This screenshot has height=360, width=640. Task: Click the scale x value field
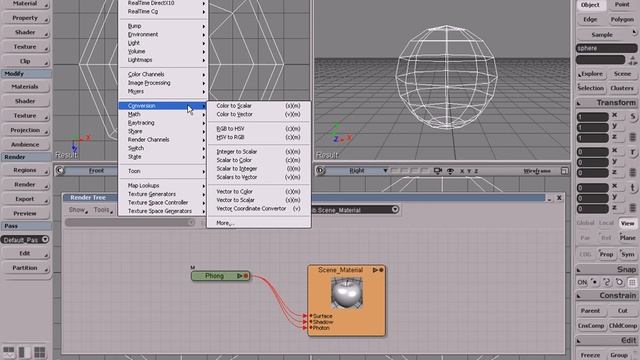coord(592,117)
